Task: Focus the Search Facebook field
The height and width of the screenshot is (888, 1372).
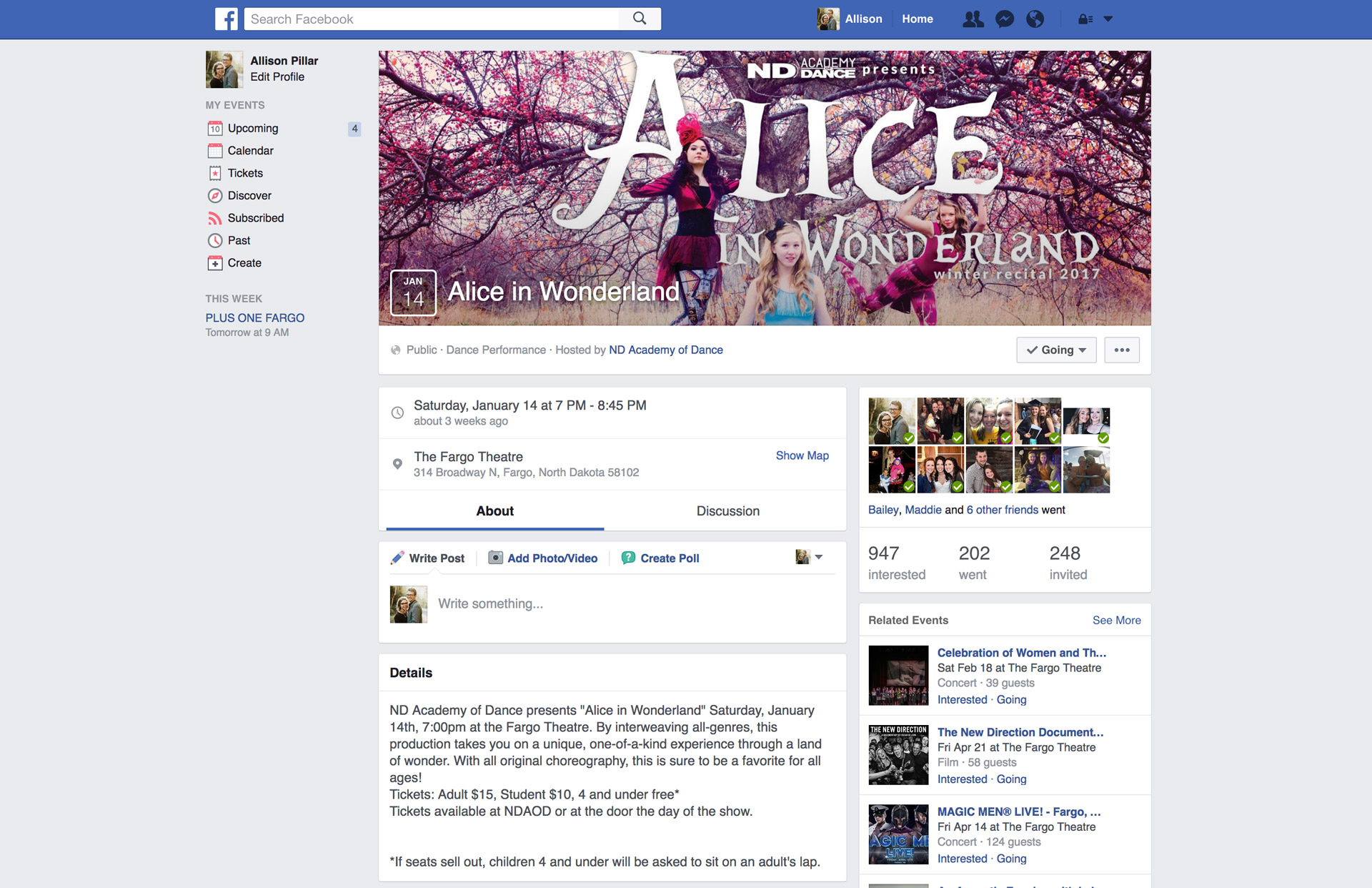Action: click(431, 19)
